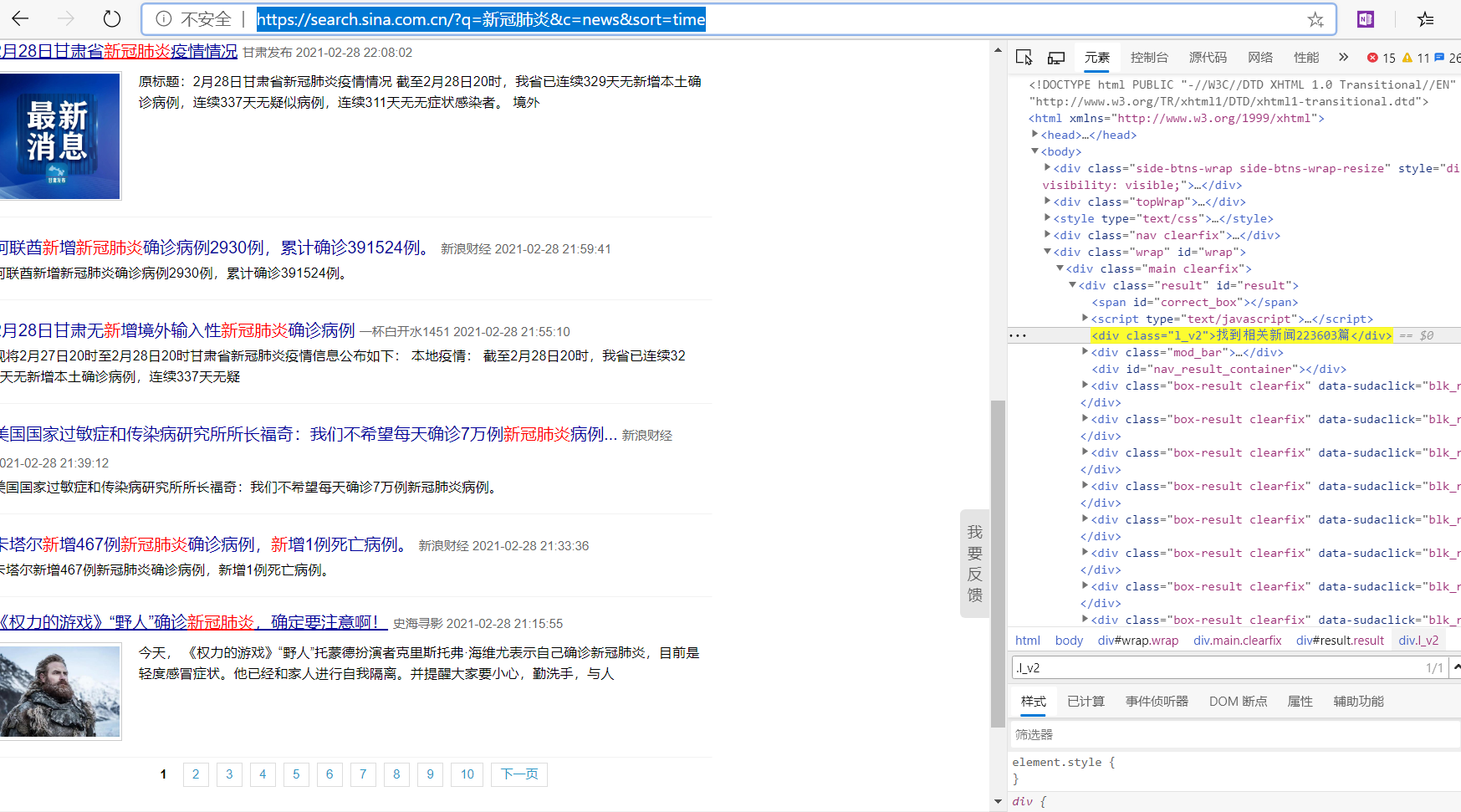The width and height of the screenshot is (1461, 812).
Task: Focus the 筛选器 styles filter field
Action: (1234, 735)
